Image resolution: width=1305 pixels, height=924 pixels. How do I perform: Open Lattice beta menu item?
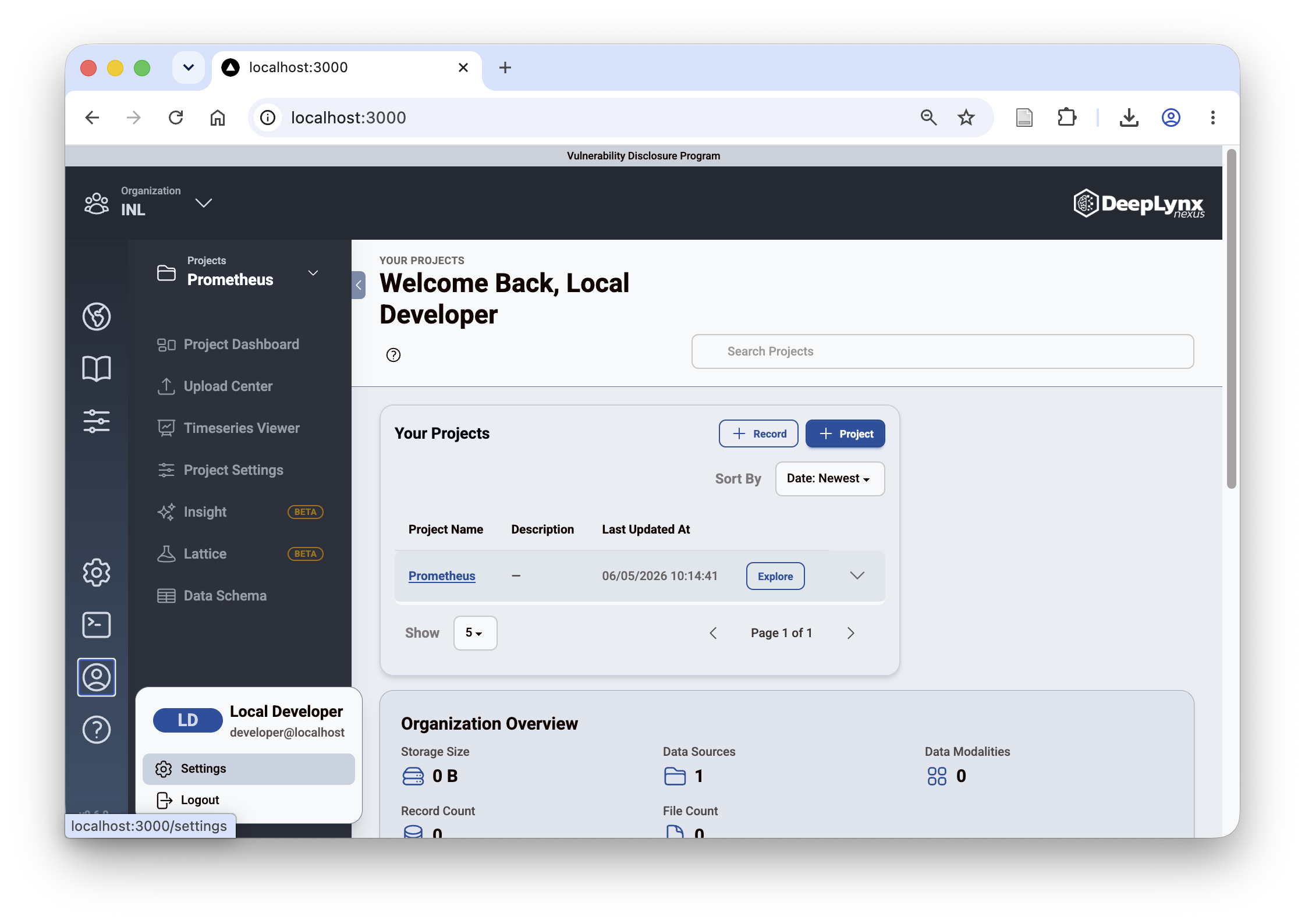[240, 554]
